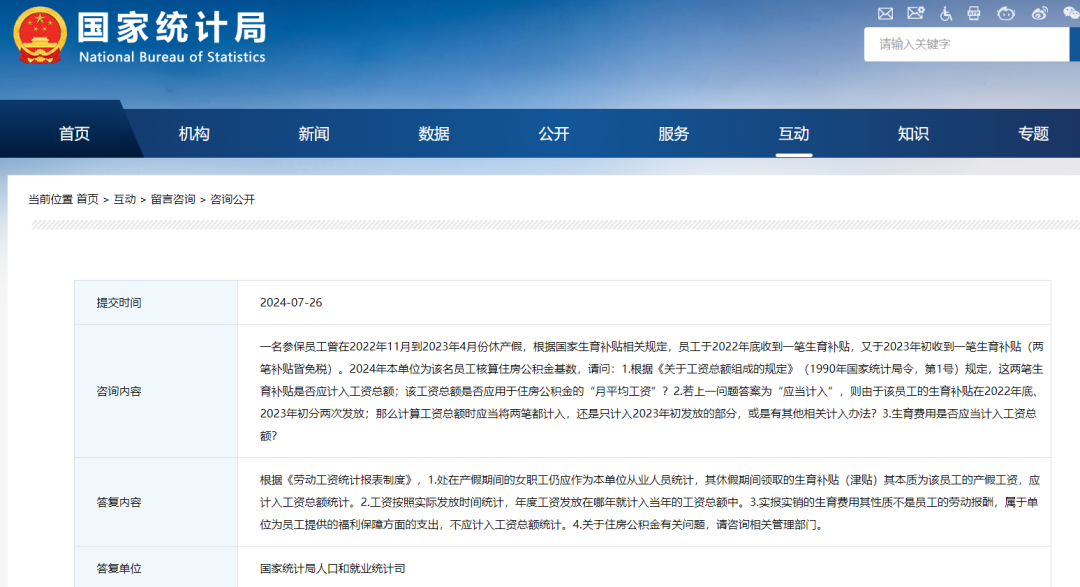Image resolution: width=1080 pixels, height=587 pixels.
Task: Click the email subscription icon with gear
Action: [916, 13]
